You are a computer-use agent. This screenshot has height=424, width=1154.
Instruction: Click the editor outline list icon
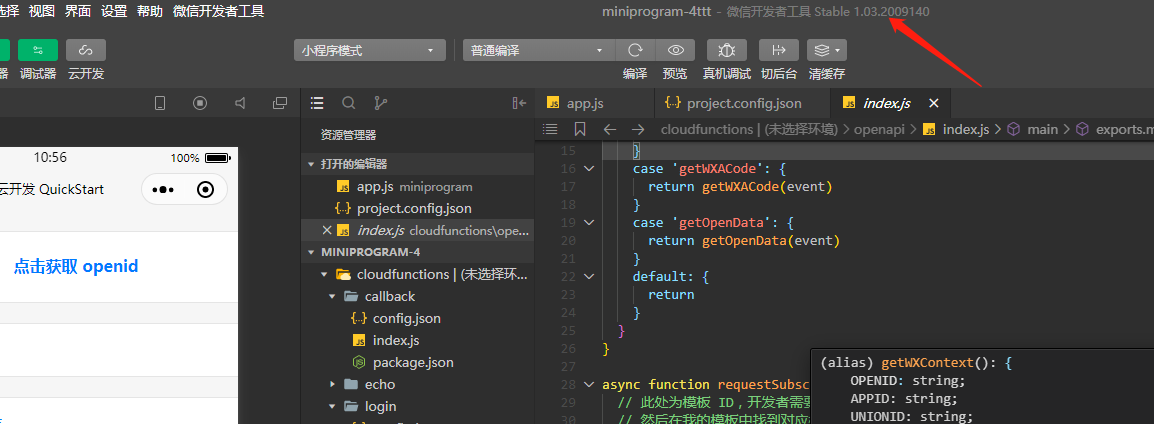[x=550, y=130]
